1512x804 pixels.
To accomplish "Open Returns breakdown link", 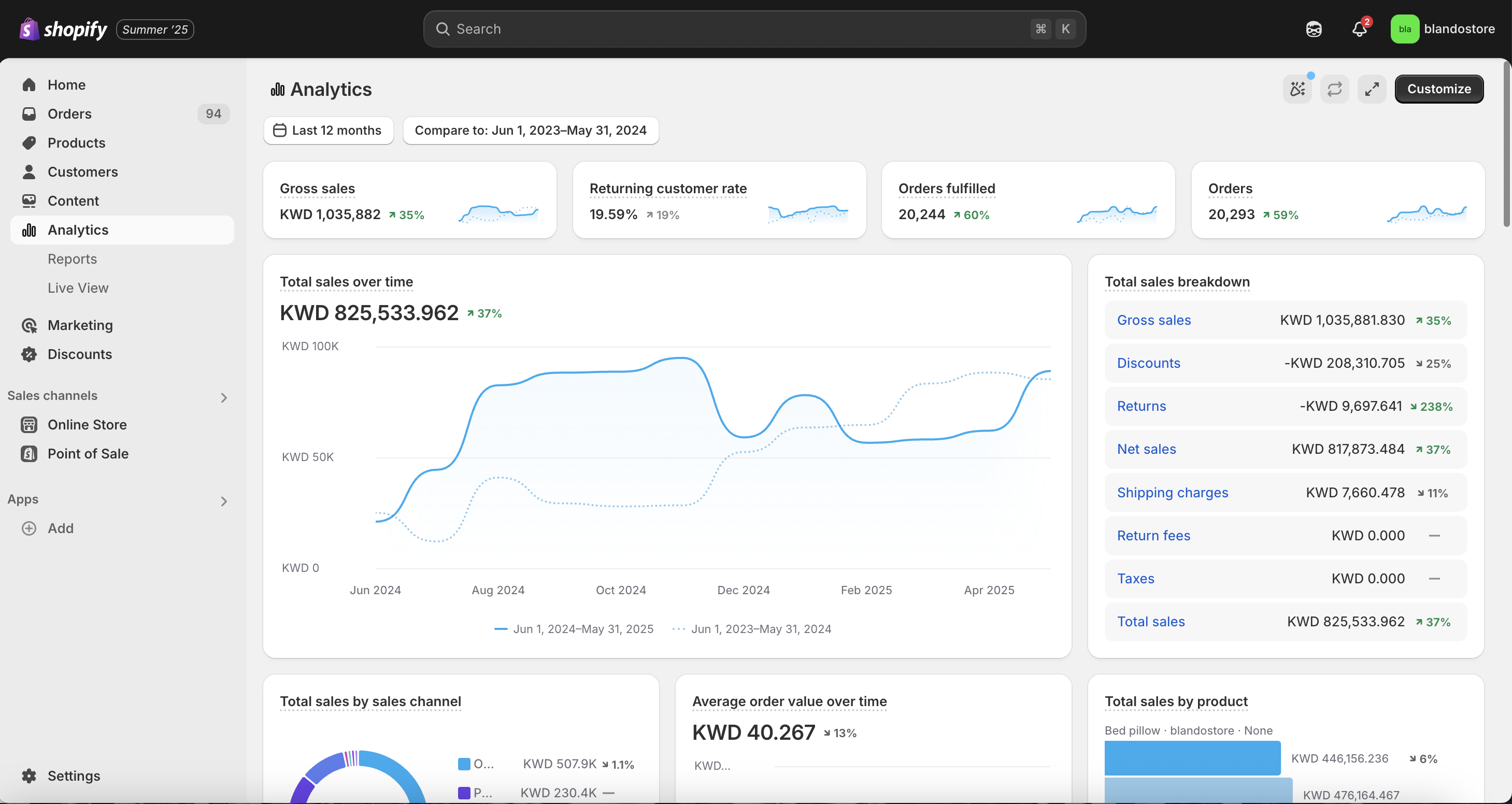I will (1142, 406).
